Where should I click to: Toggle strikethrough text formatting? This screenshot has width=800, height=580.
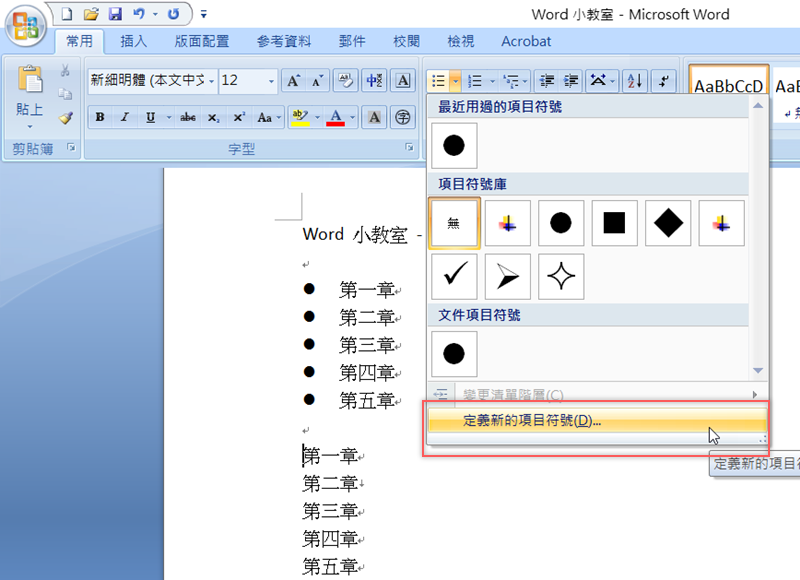[x=187, y=118]
